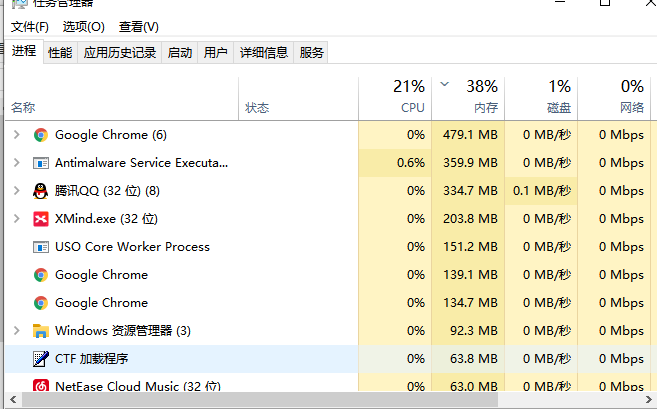Click the Google Chrome (6) process icon

pyautogui.click(x=41, y=135)
